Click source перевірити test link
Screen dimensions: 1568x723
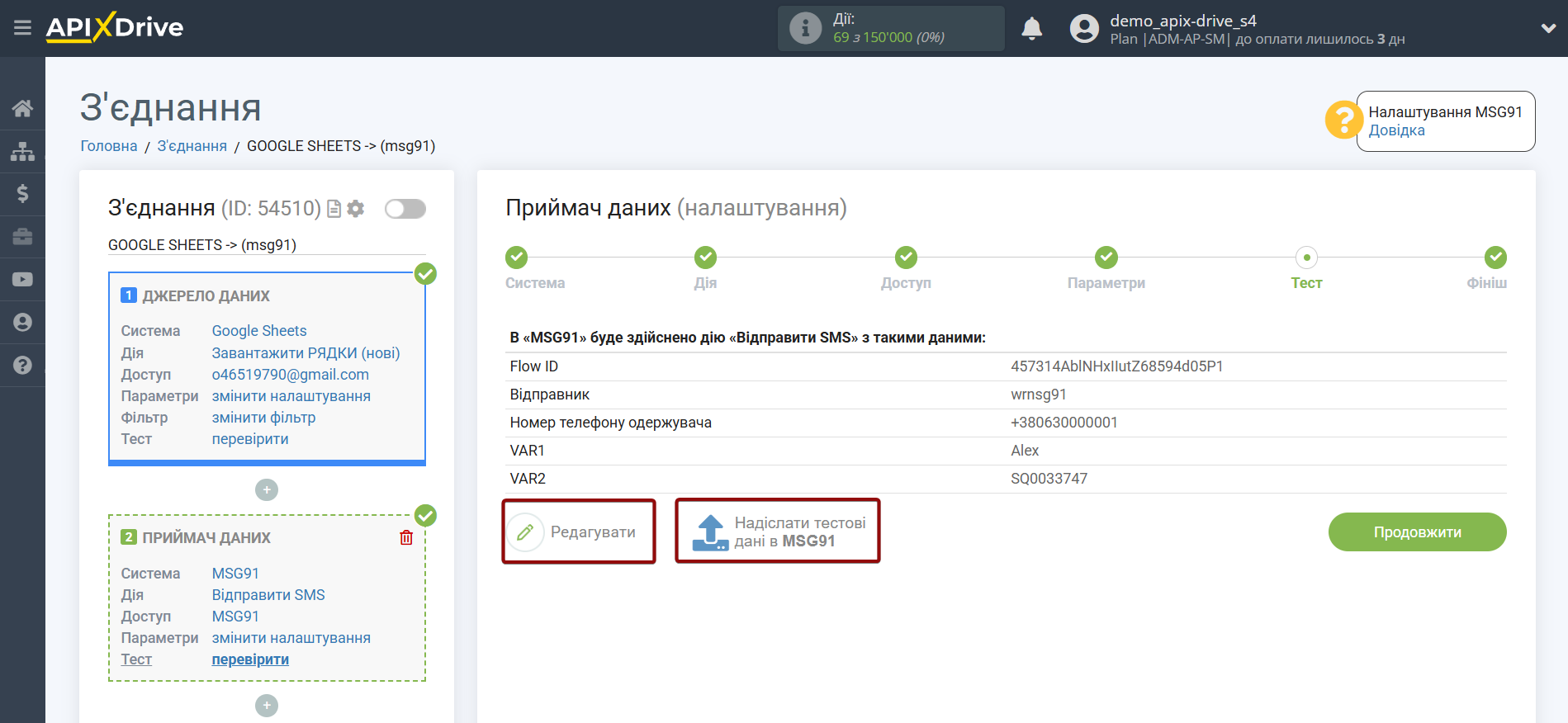point(250,439)
